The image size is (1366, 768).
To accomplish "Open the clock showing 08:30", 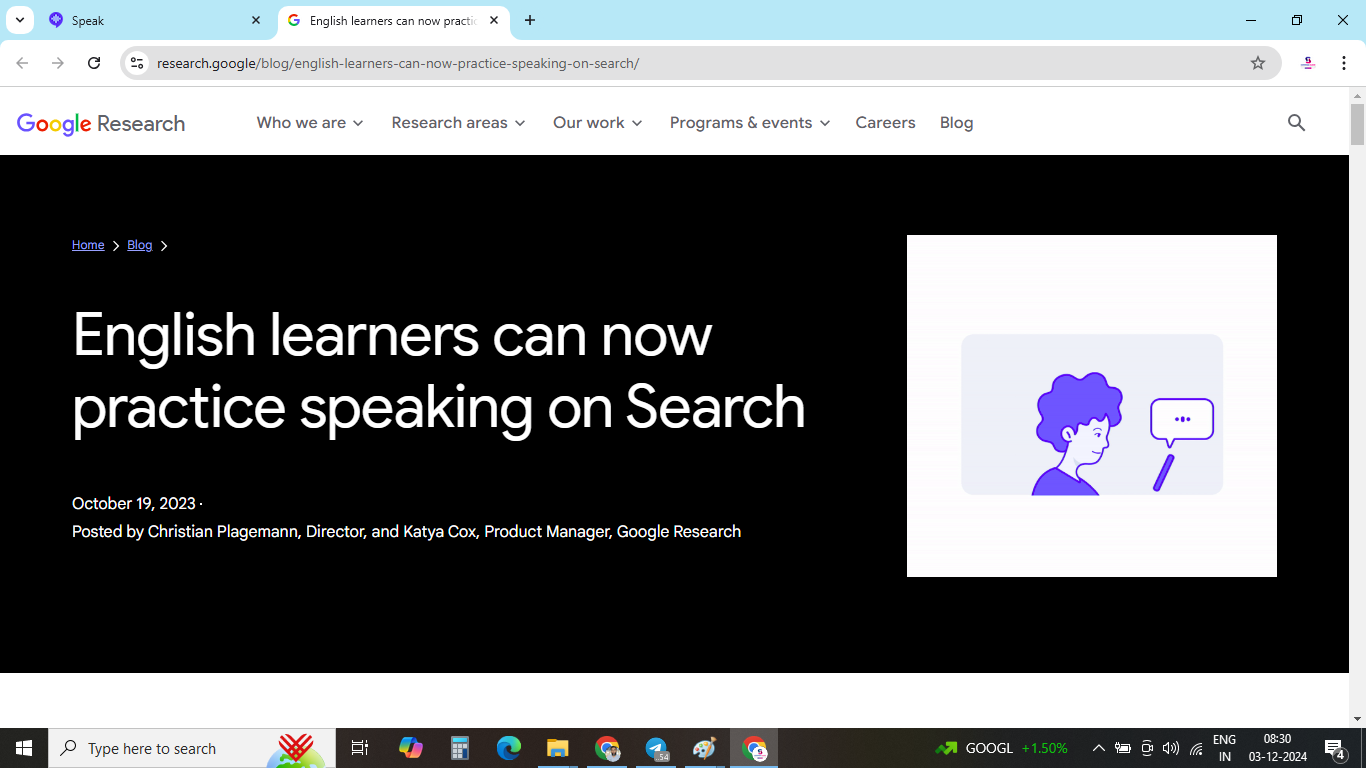I will 1277,748.
